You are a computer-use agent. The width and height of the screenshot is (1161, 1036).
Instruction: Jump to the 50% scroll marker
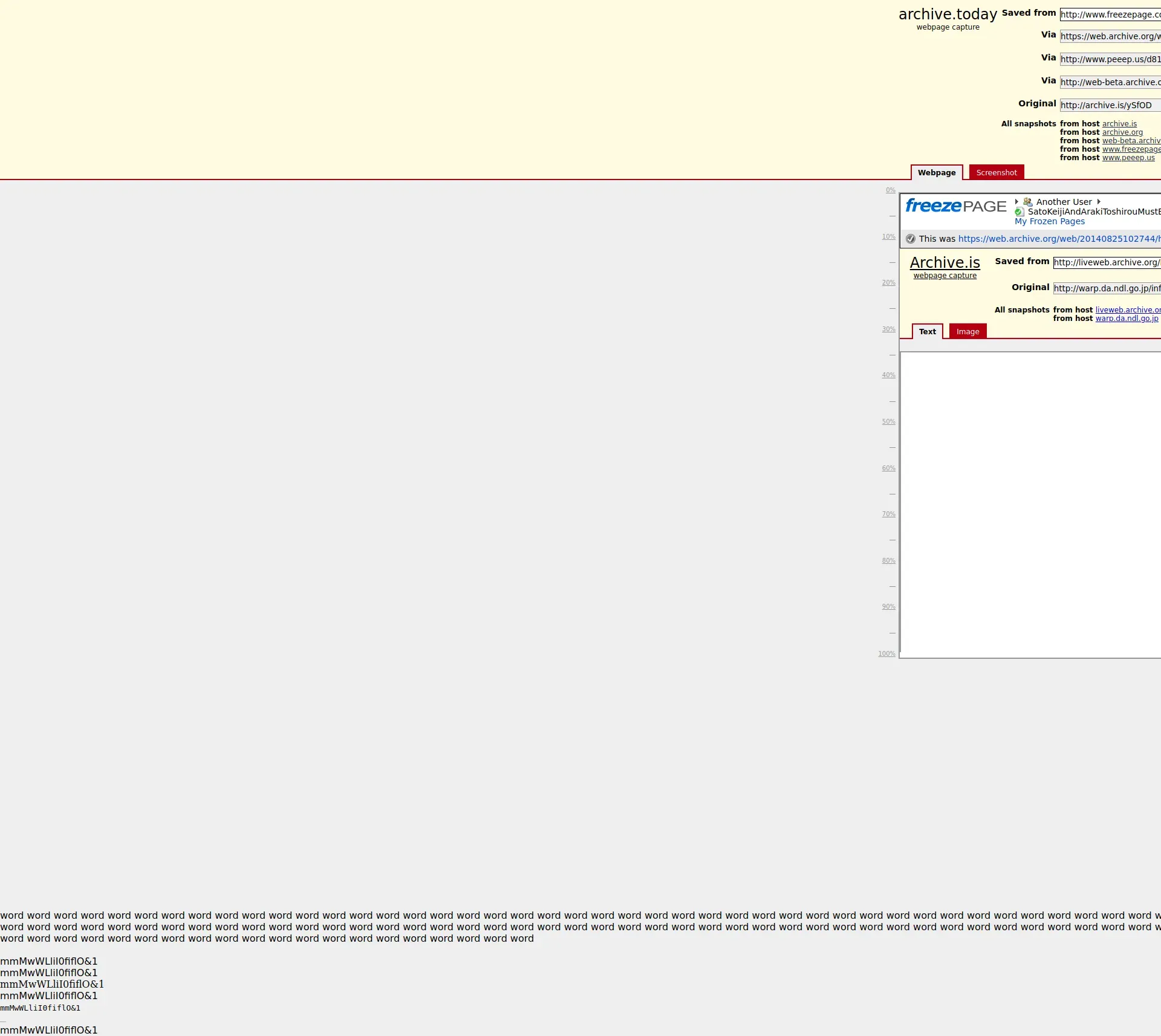coord(888,422)
